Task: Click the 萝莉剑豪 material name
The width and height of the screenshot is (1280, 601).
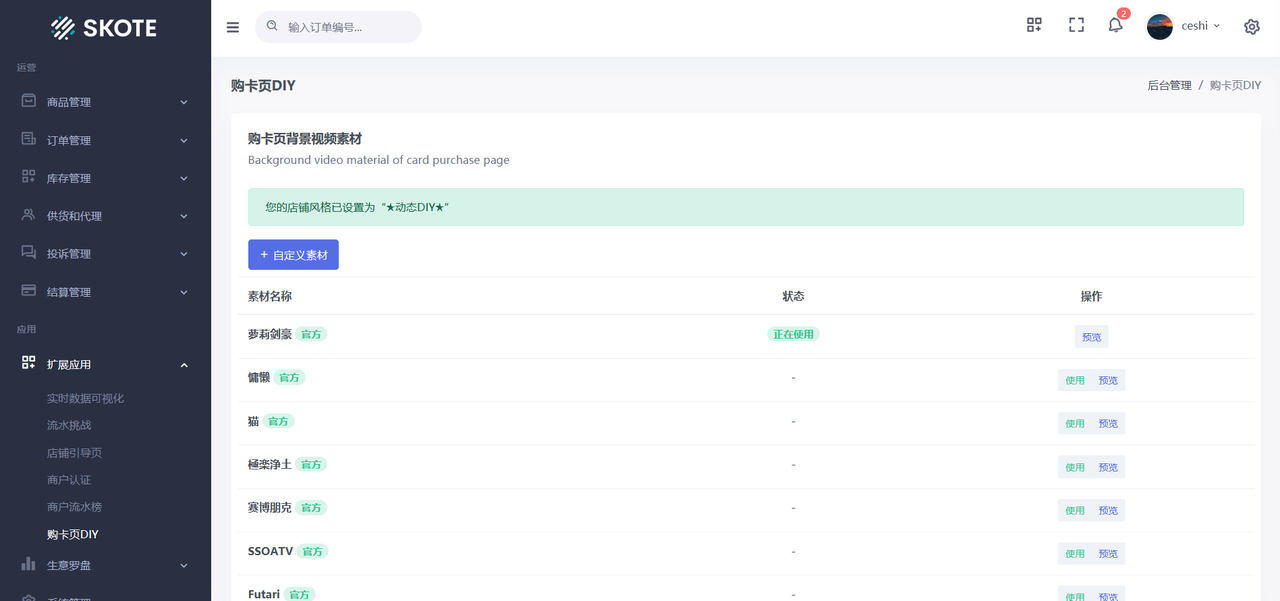Action: tap(270, 334)
